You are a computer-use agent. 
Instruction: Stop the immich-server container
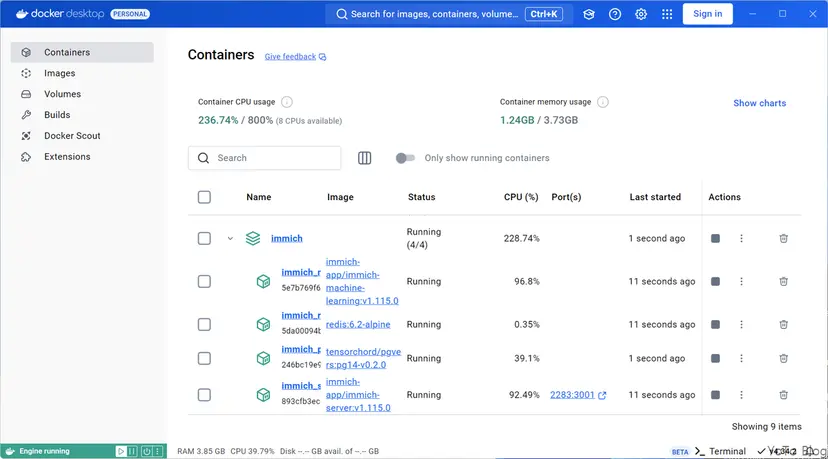(716, 395)
